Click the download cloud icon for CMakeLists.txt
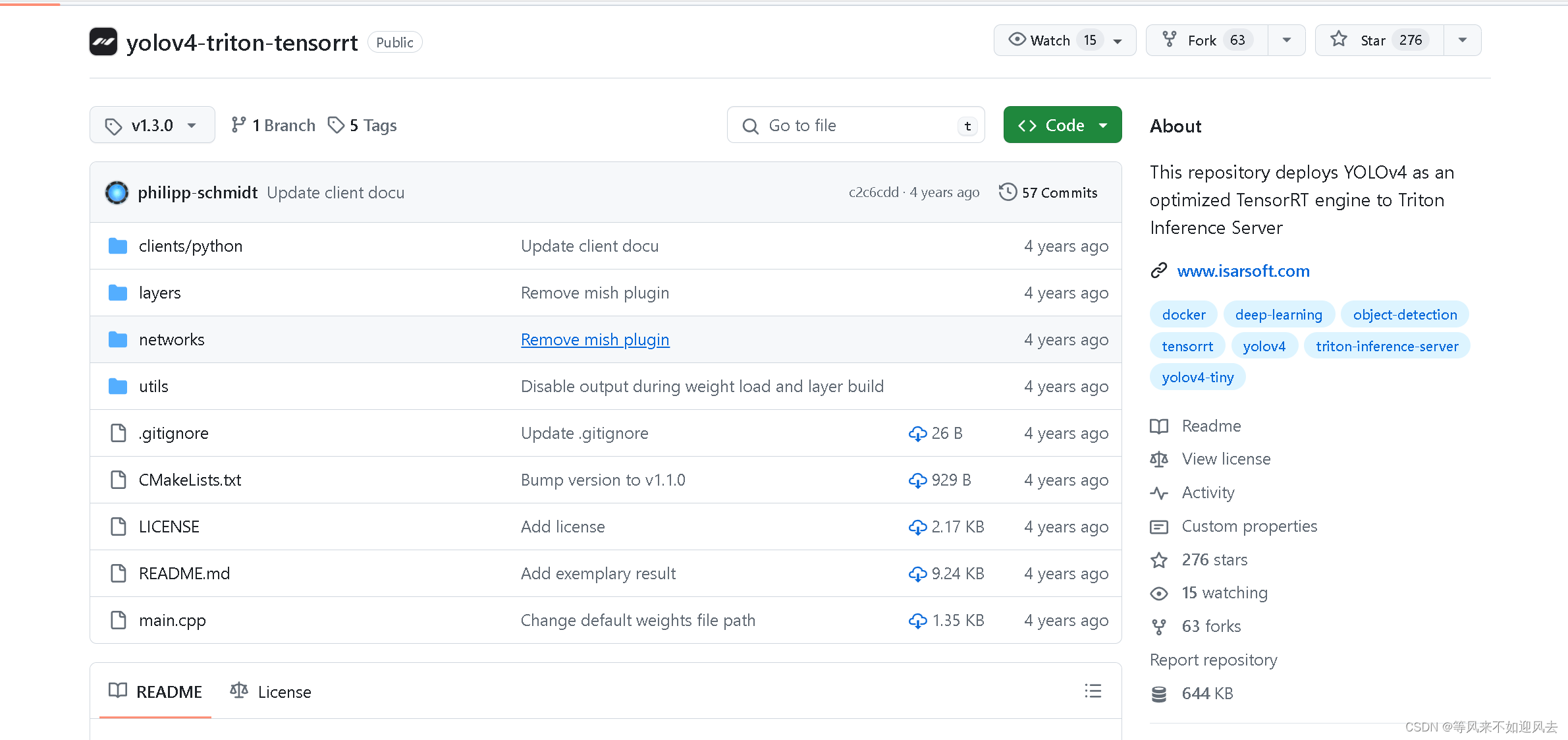 [917, 480]
